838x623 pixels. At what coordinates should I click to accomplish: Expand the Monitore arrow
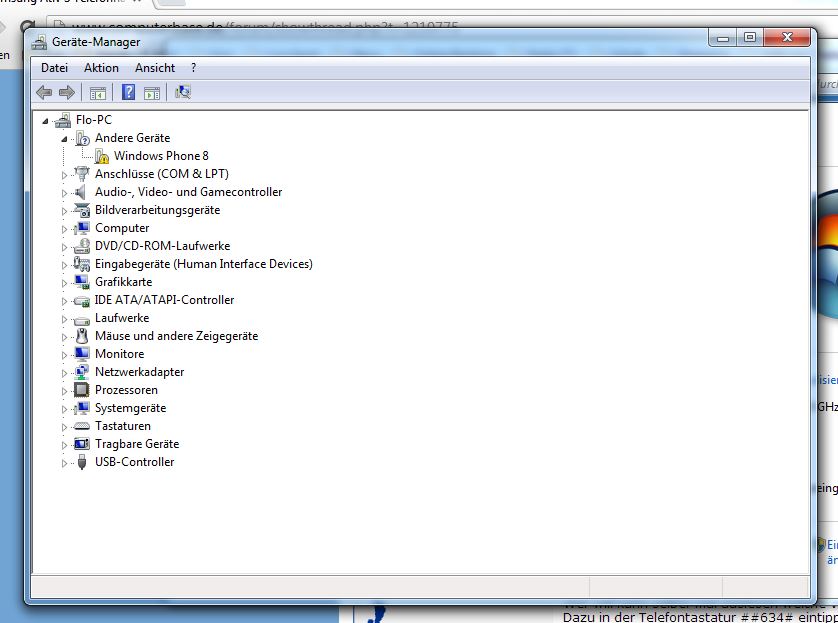(x=64, y=355)
